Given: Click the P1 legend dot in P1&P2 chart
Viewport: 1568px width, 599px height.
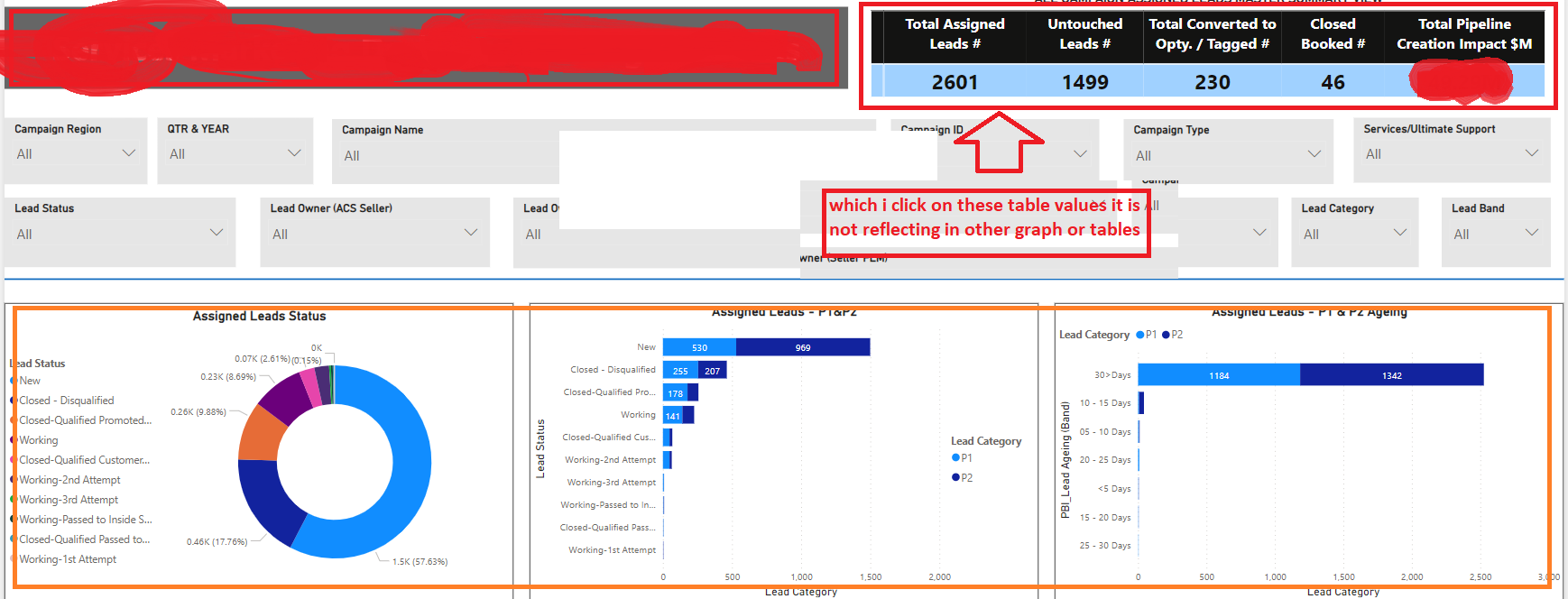Looking at the screenshot, I should tap(955, 458).
